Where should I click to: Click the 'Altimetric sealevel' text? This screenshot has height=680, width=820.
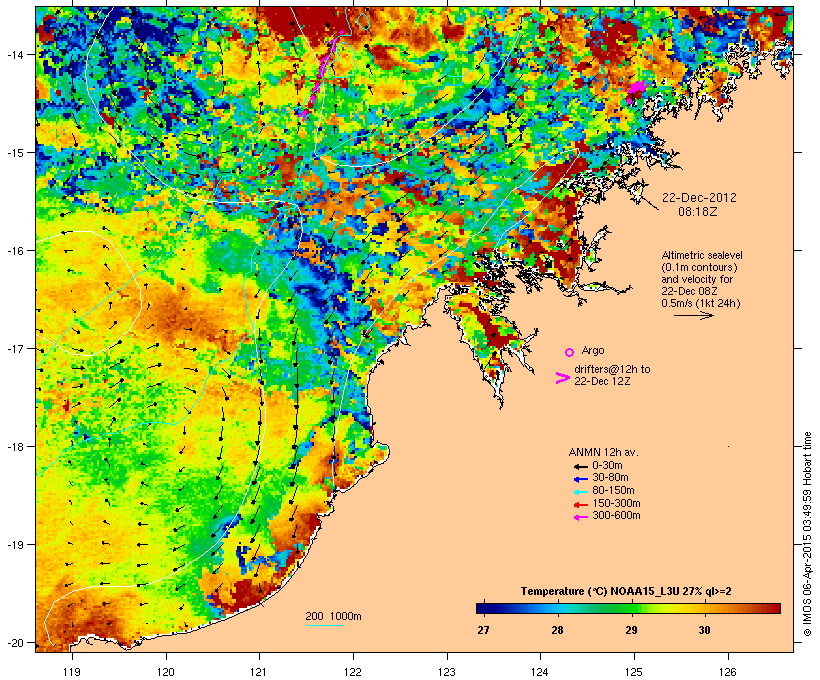(x=702, y=255)
